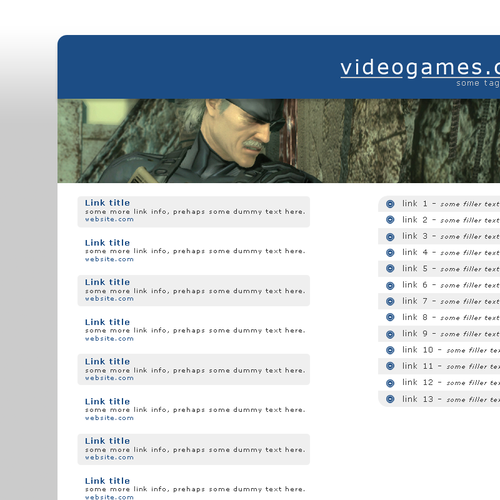Click website.com under fifth link entry
Image resolution: width=500 pixels, height=500 pixels.
tap(109, 378)
